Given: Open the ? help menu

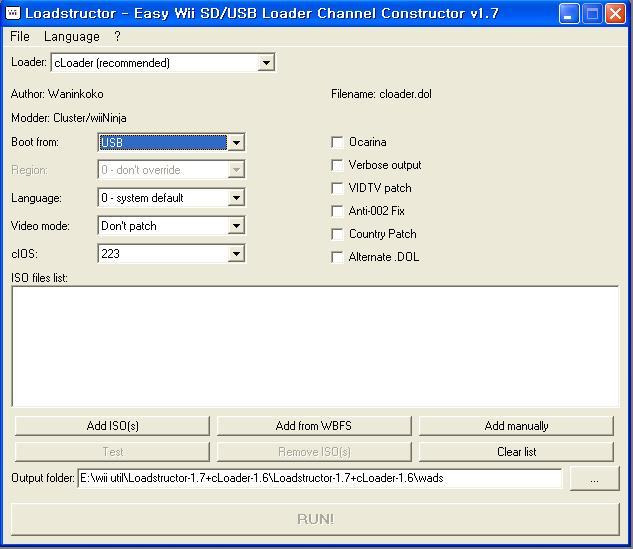Looking at the screenshot, I should click(x=117, y=36).
